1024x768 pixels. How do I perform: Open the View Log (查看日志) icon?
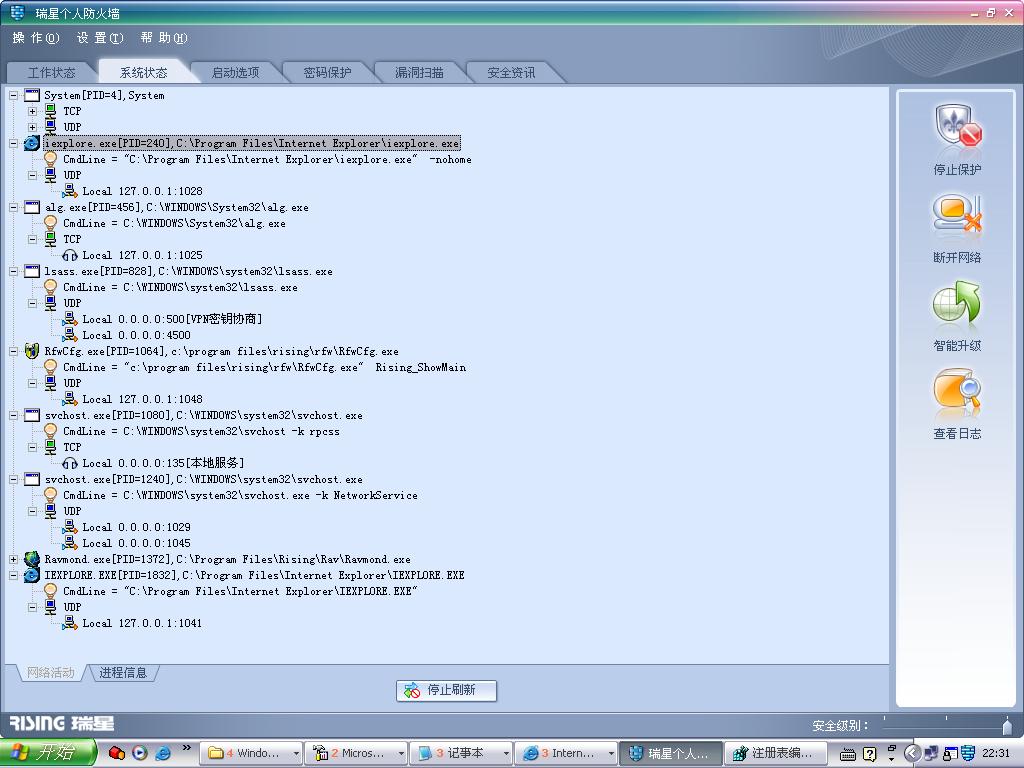pyautogui.click(x=957, y=391)
